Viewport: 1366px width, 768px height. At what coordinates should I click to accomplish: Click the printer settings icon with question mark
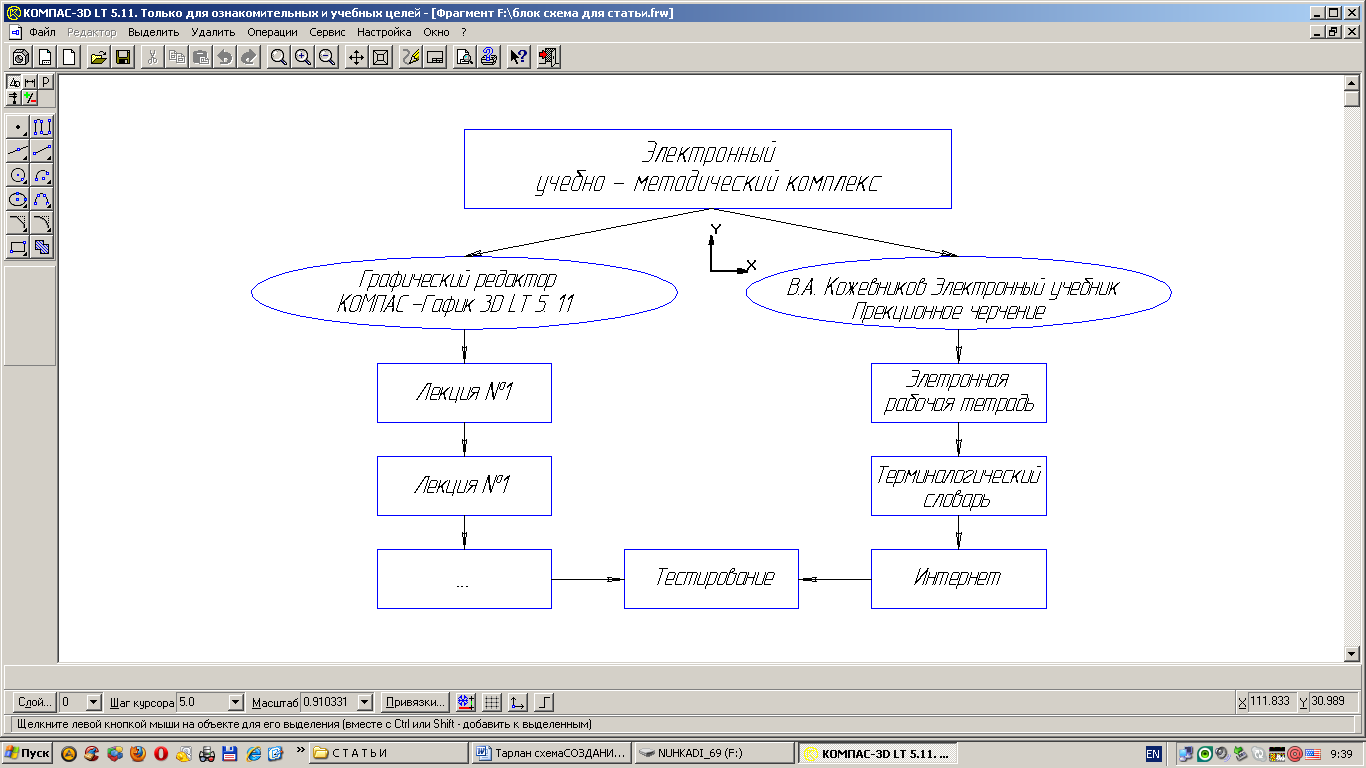point(489,57)
